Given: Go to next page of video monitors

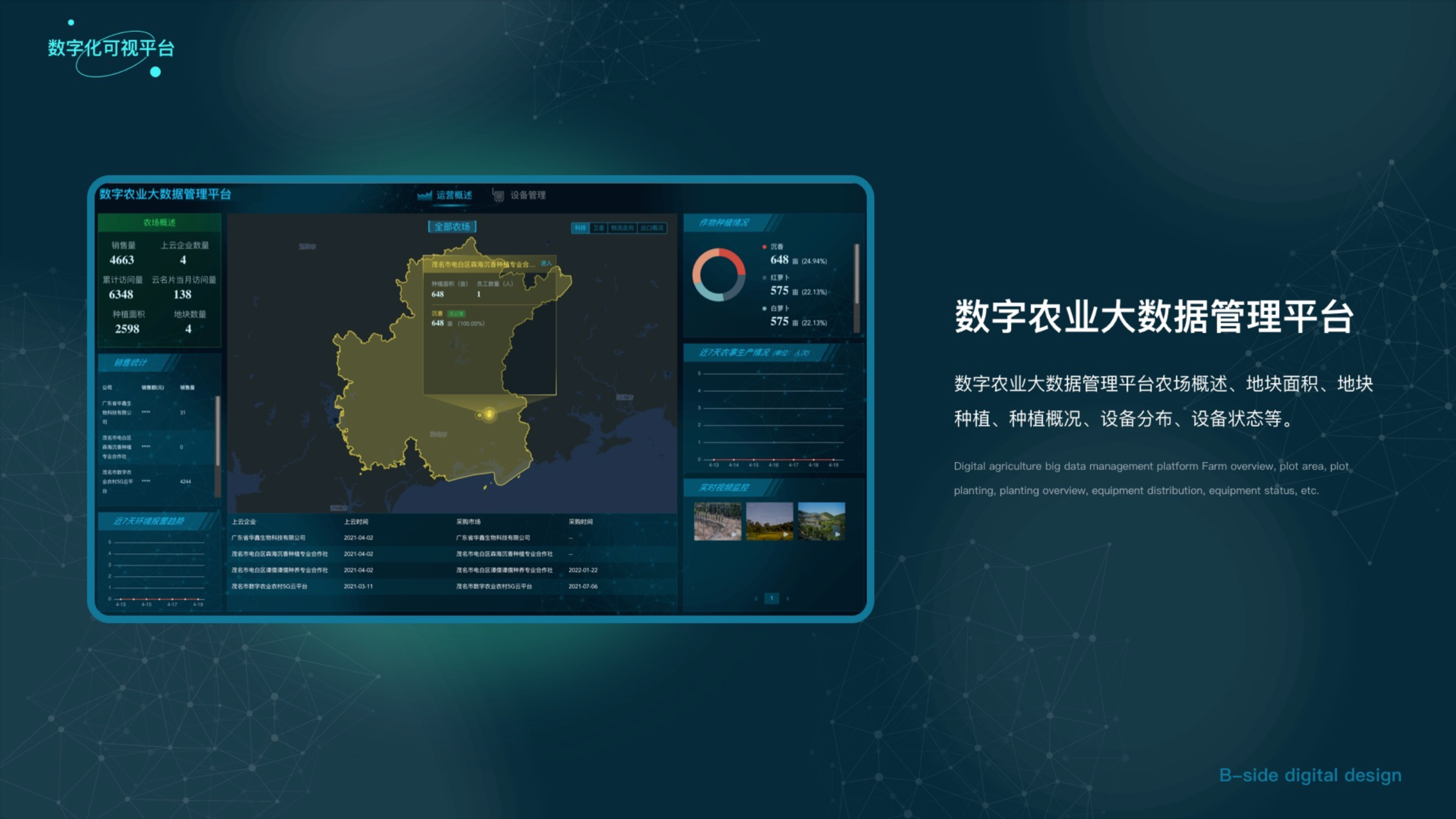Looking at the screenshot, I should (787, 599).
